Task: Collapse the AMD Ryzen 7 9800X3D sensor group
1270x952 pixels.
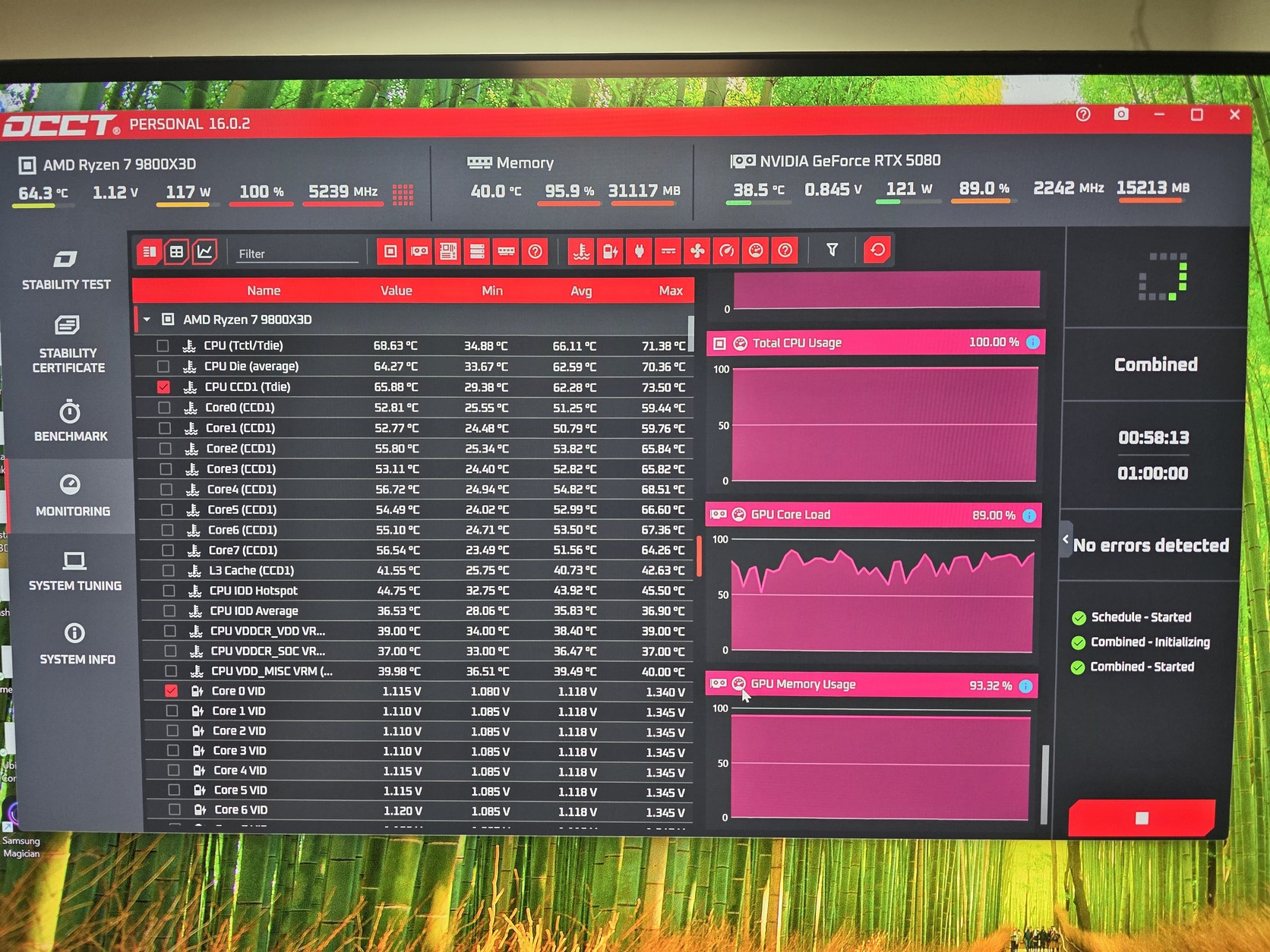Action: point(147,320)
